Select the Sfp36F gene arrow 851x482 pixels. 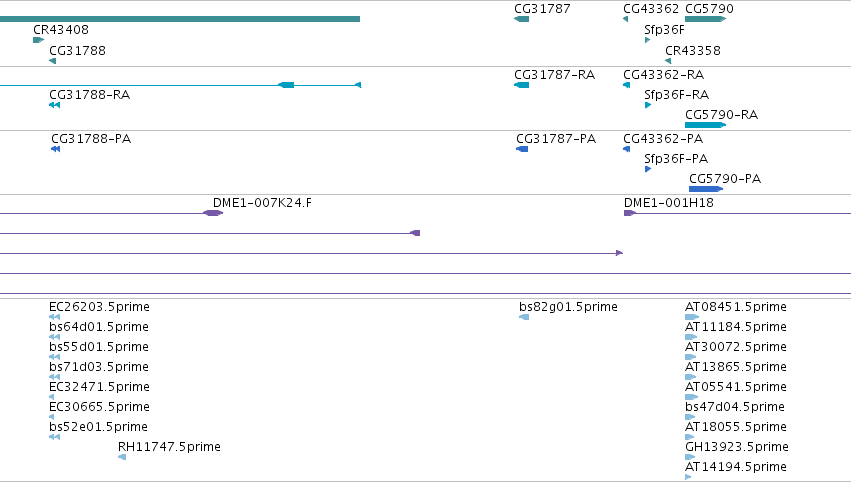(x=647, y=40)
